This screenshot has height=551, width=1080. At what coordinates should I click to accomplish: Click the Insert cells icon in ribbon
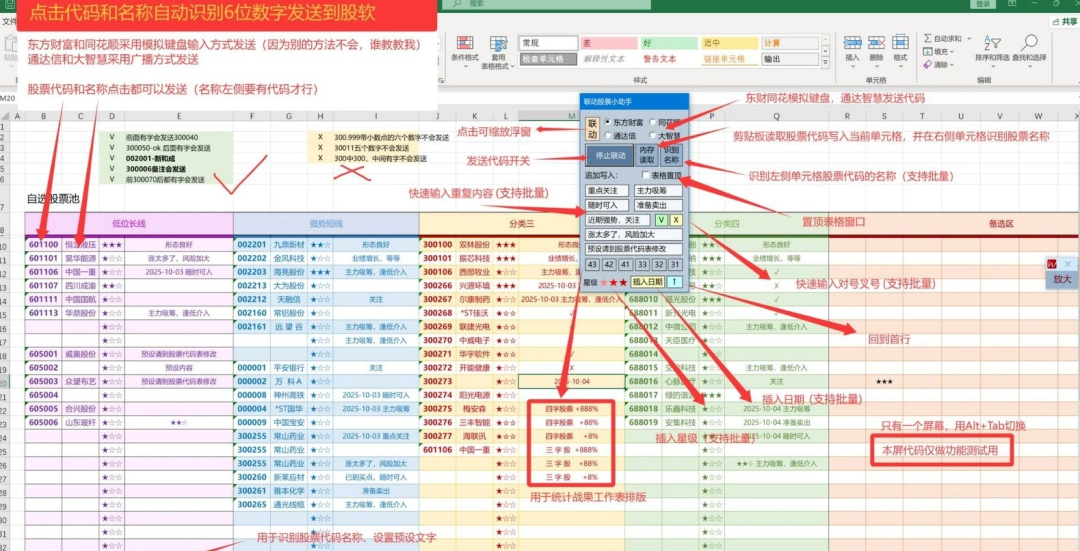[x=852, y=43]
